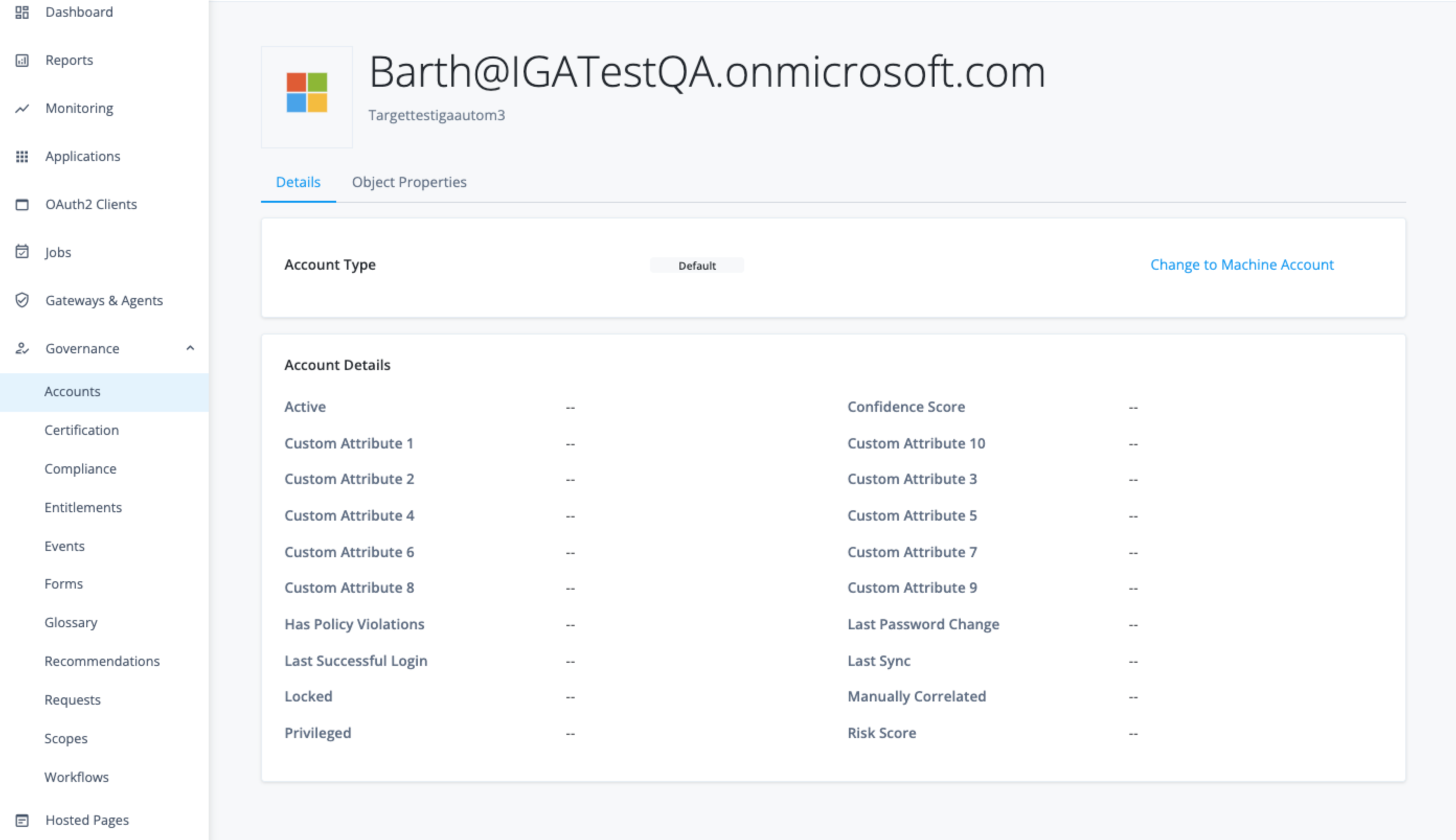Click the OAuth2 Clients window icon

(x=22, y=204)
